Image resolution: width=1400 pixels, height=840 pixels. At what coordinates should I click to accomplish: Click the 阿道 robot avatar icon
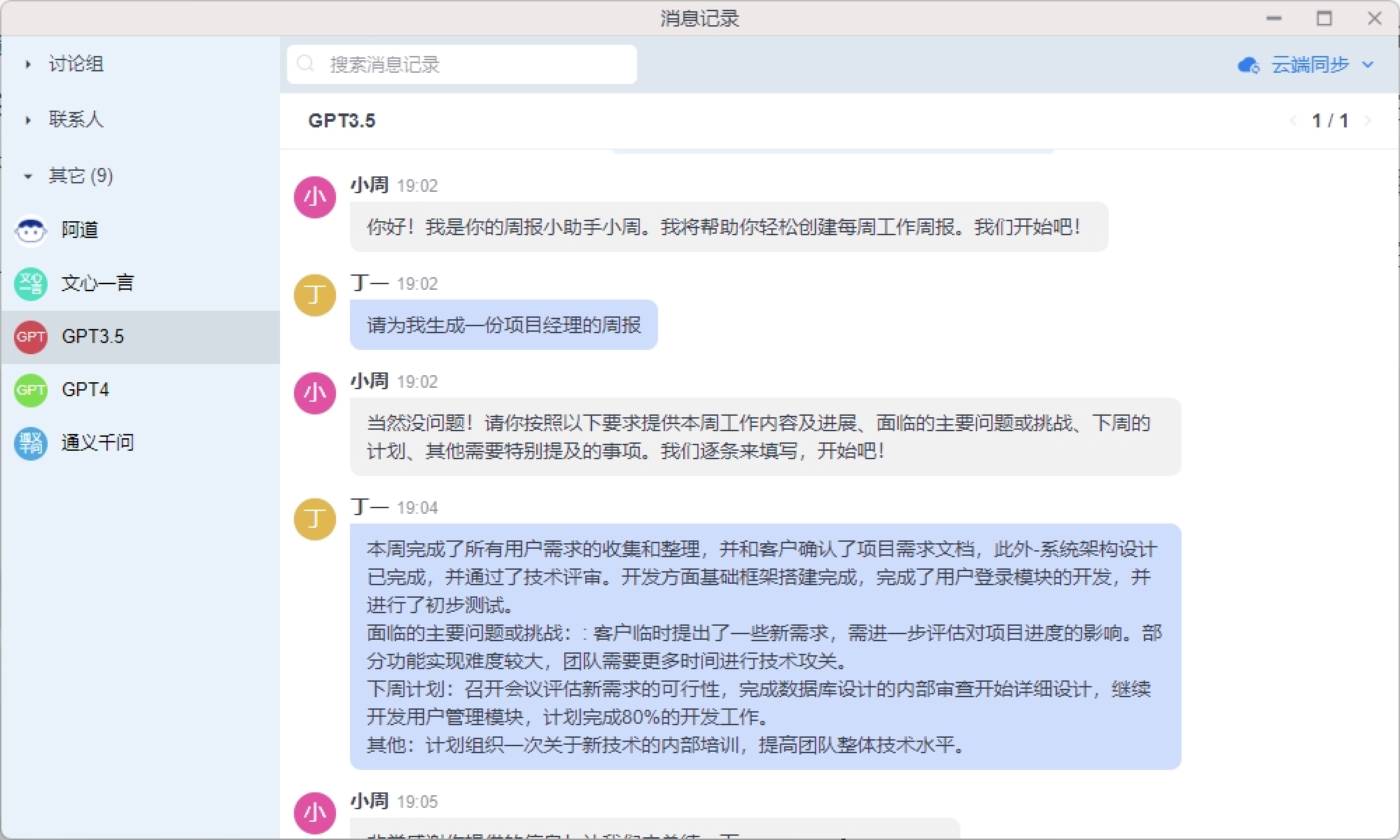(x=31, y=230)
